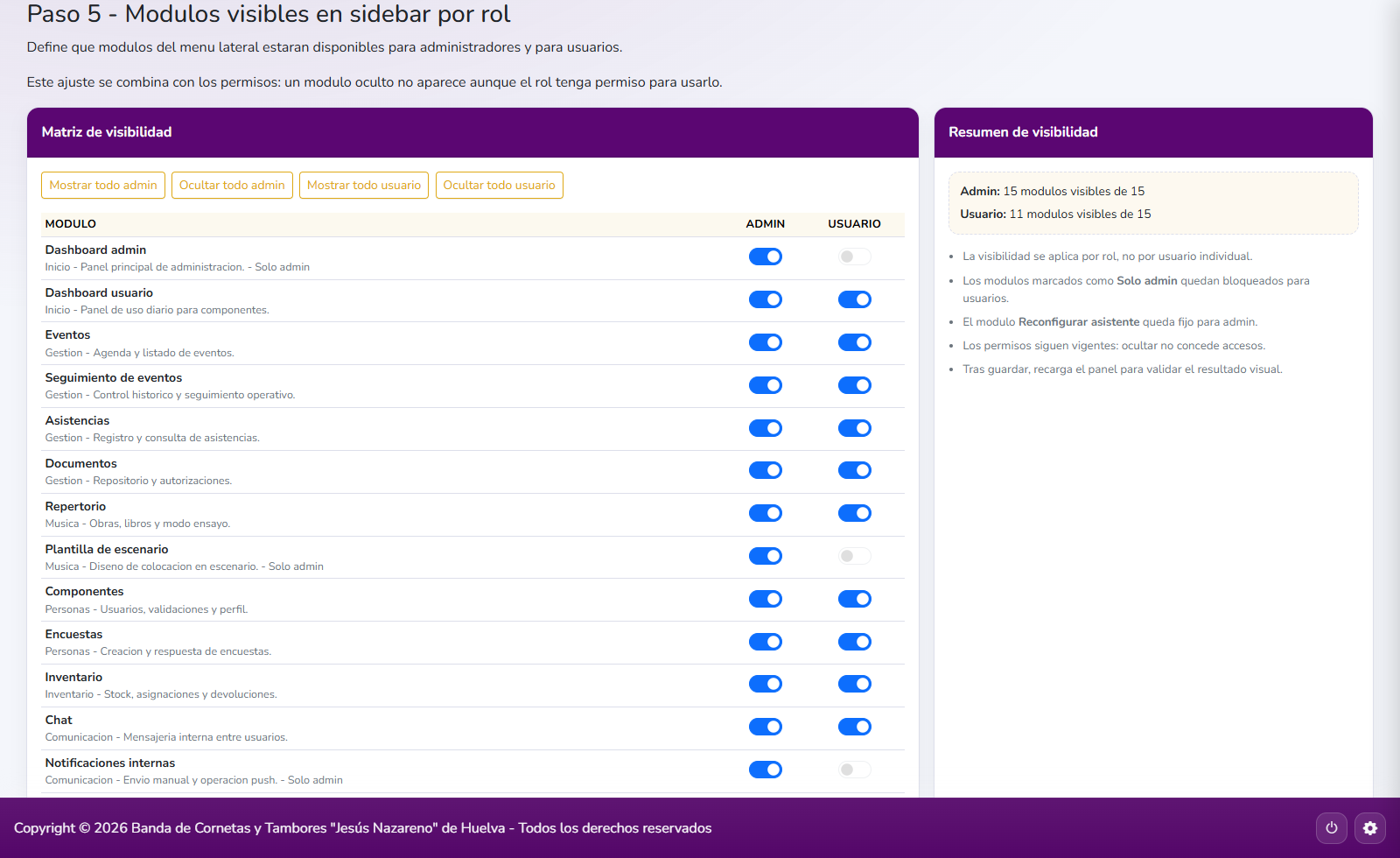Image resolution: width=1400 pixels, height=858 pixels.
Task: Open the settings gear in the footer
Action: point(1370,827)
